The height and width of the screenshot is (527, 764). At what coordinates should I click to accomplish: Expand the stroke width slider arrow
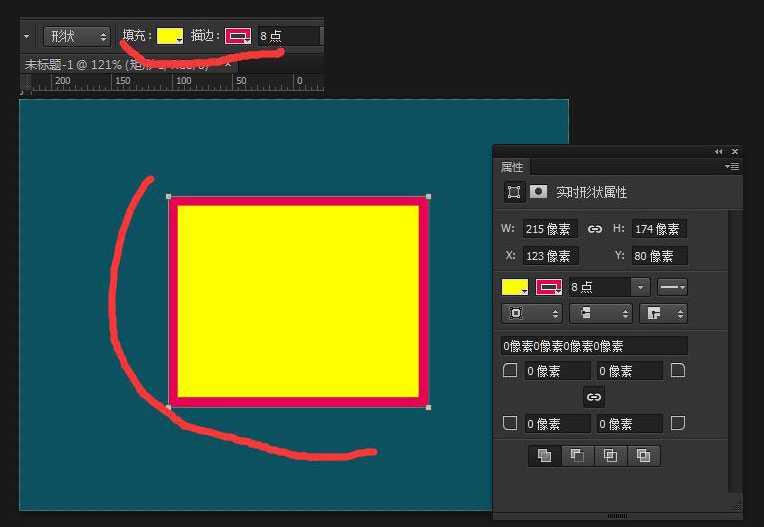(x=640, y=287)
